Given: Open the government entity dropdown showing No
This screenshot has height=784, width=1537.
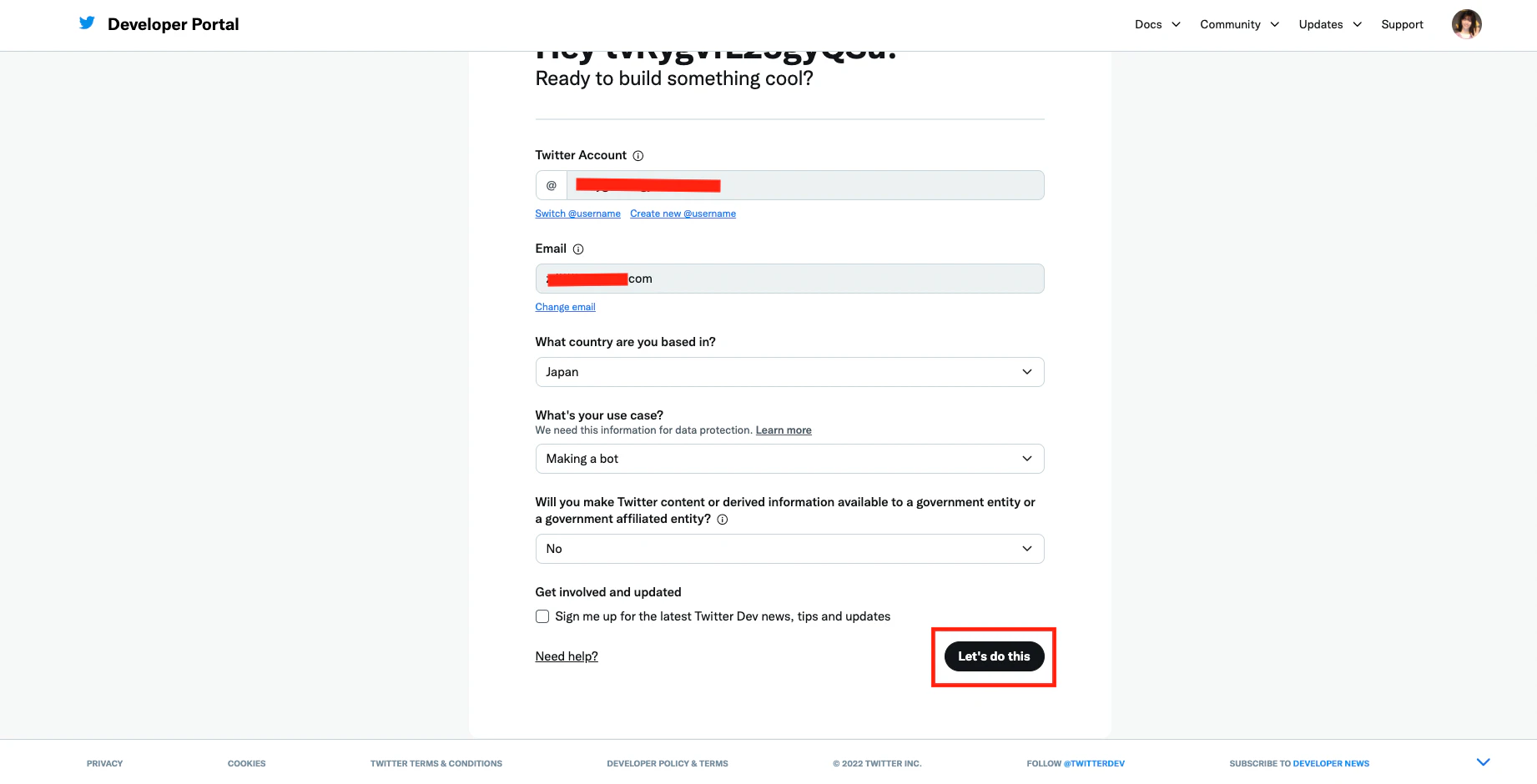Looking at the screenshot, I should [789, 549].
